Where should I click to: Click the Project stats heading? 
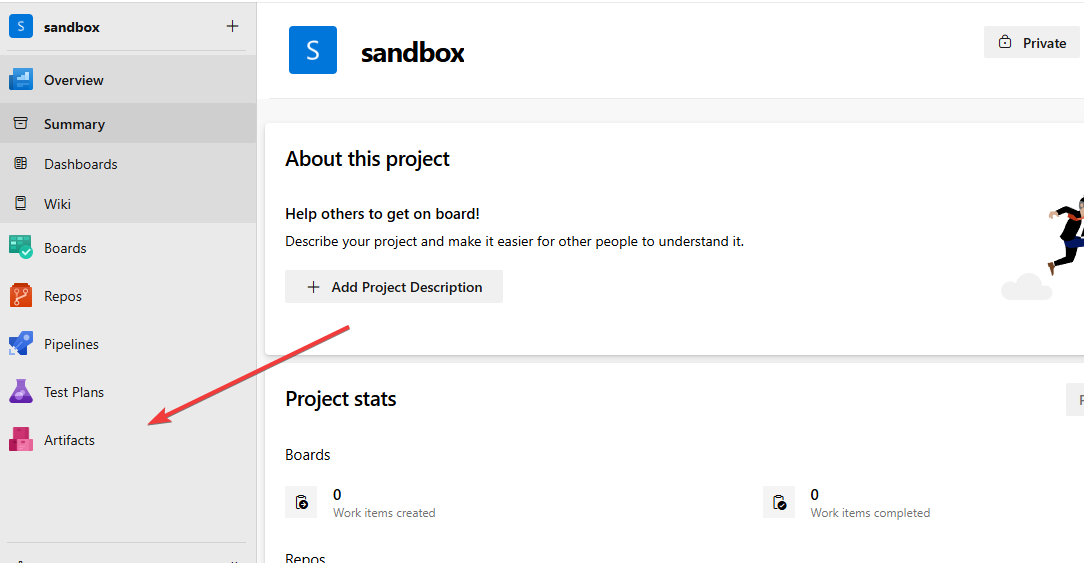tap(341, 399)
